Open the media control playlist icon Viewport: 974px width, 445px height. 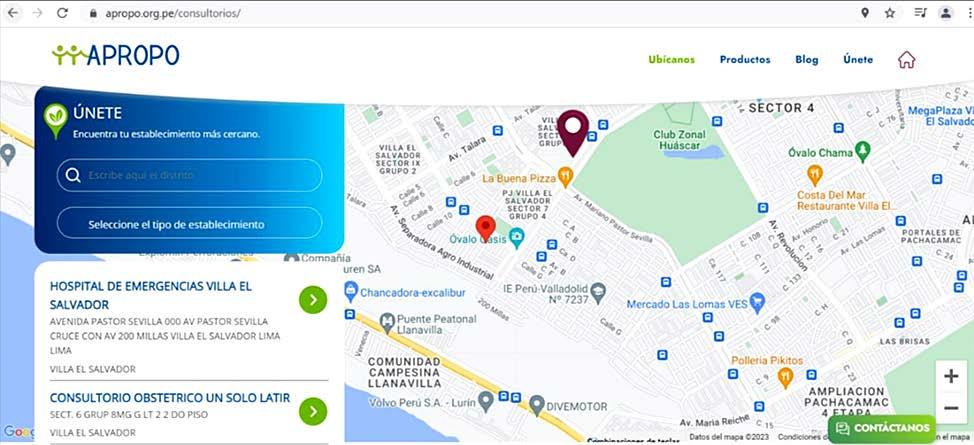tap(921, 13)
